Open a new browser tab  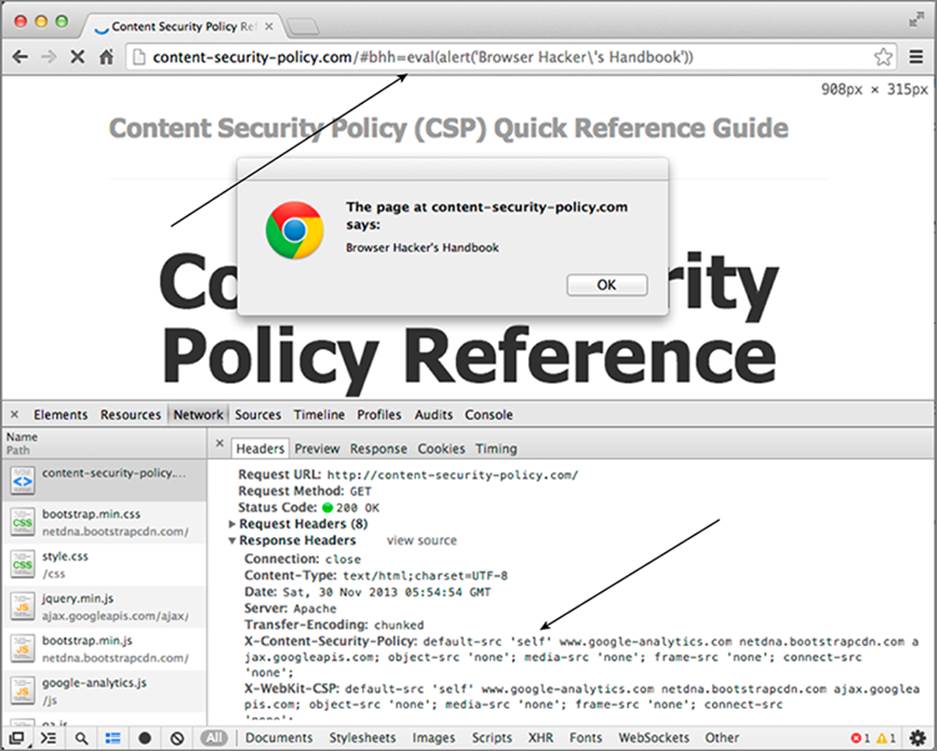[x=303, y=26]
